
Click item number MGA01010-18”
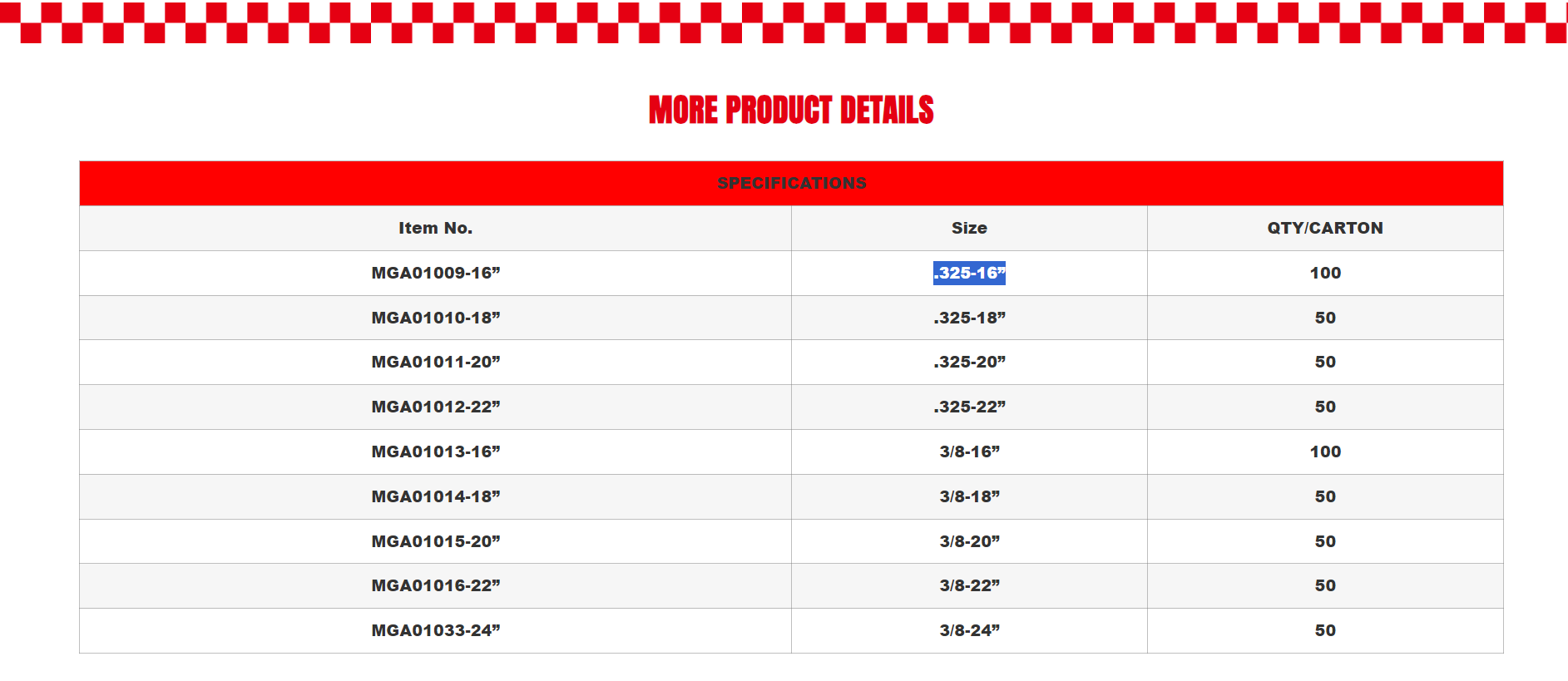tap(435, 318)
